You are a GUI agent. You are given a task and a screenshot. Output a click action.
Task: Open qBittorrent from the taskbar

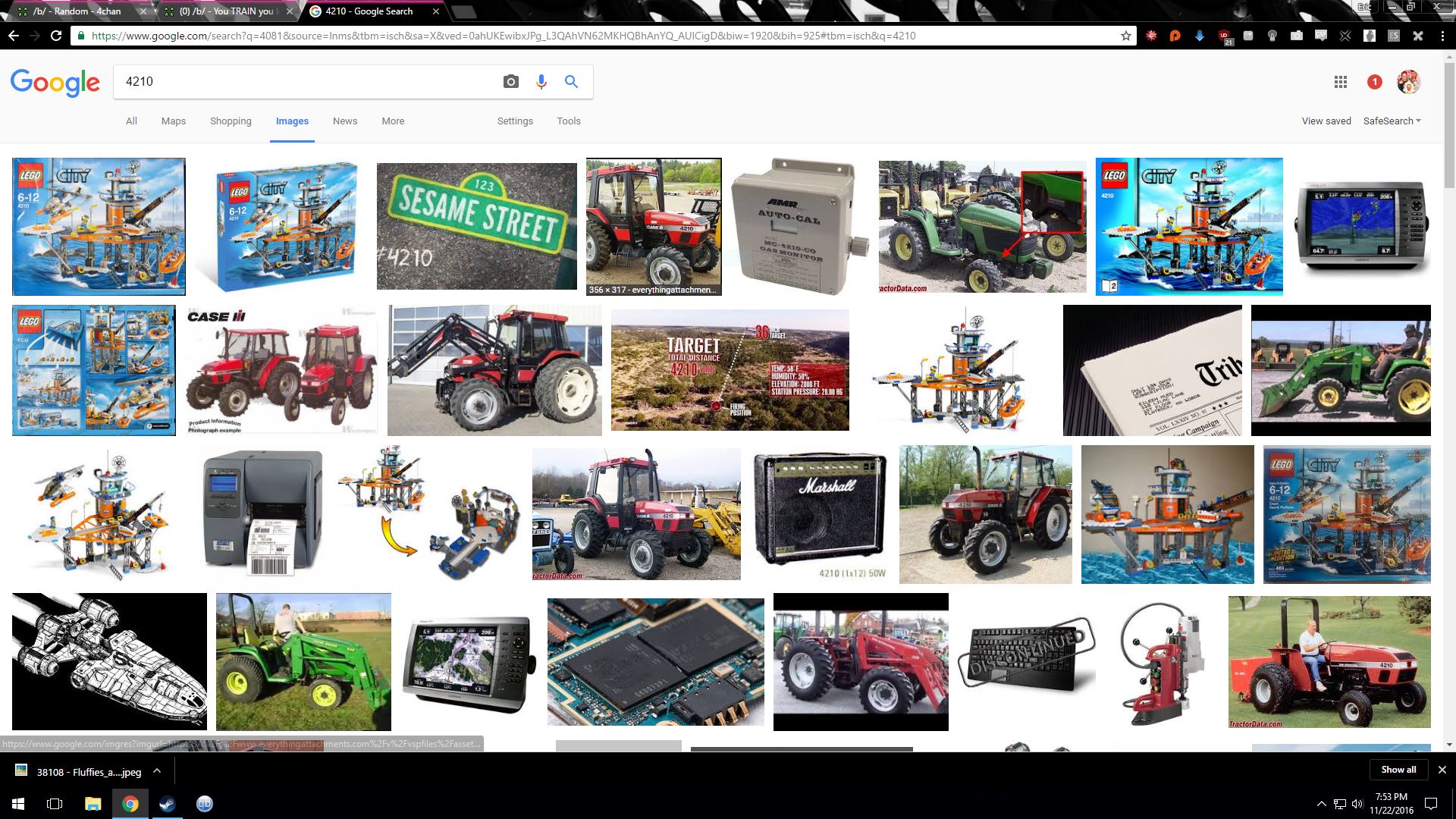pyautogui.click(x=205, y=804)
